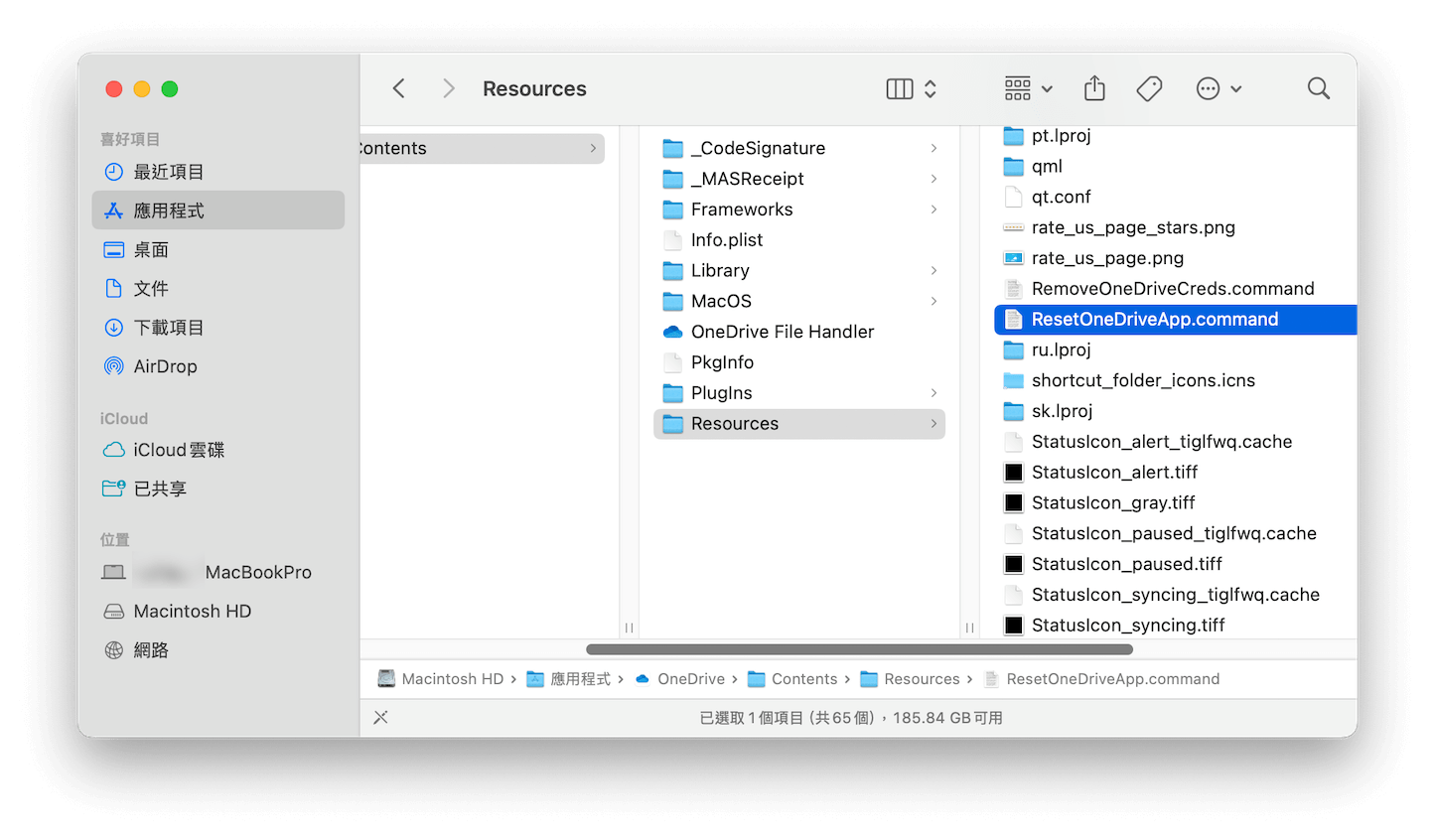This screenshot has height=840, width=1435.
Task: Click OneDrive in the path bar
Action: coord(679,679)
